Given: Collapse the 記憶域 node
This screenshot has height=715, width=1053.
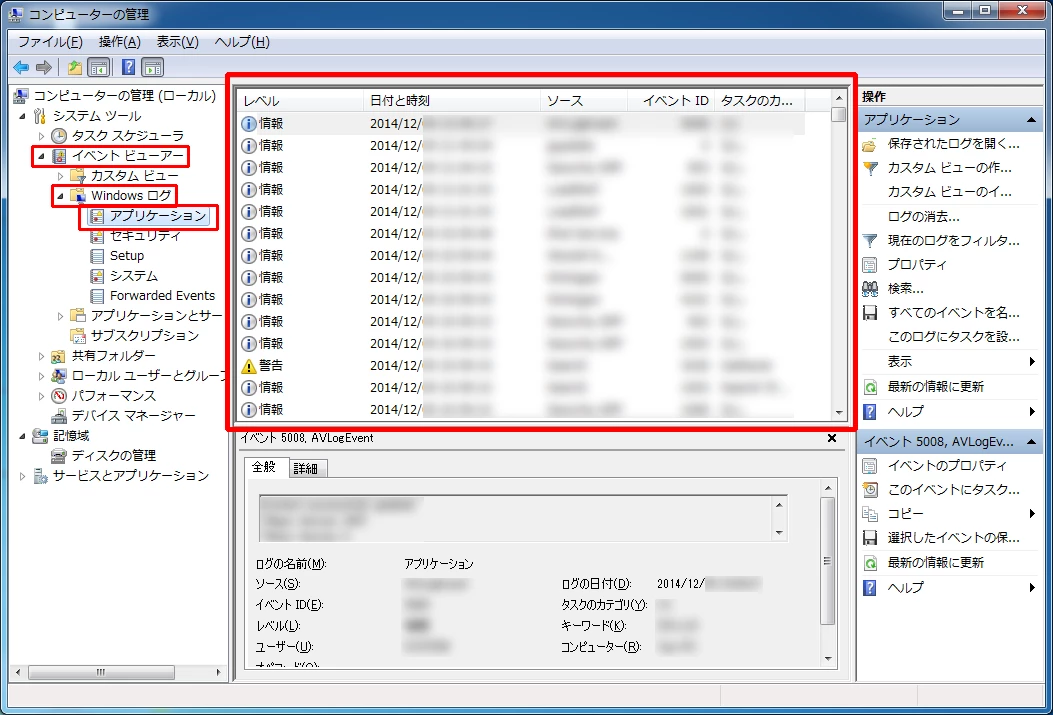Looking at the screenshot, I should point(22,436).
